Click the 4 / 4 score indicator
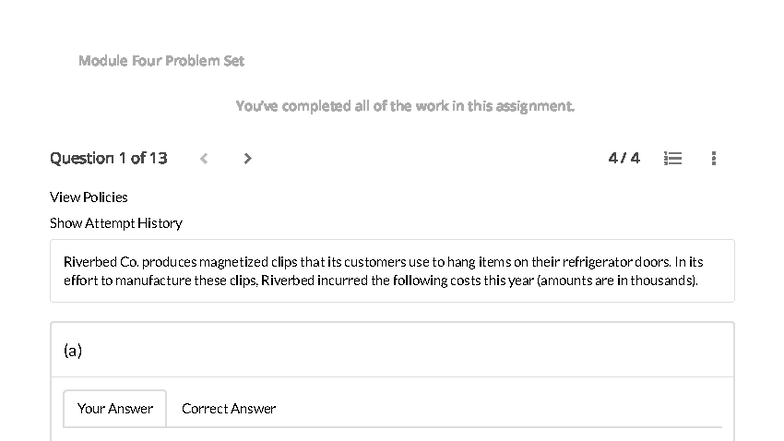The image size is (784, 441). click(x=624, y=158)
